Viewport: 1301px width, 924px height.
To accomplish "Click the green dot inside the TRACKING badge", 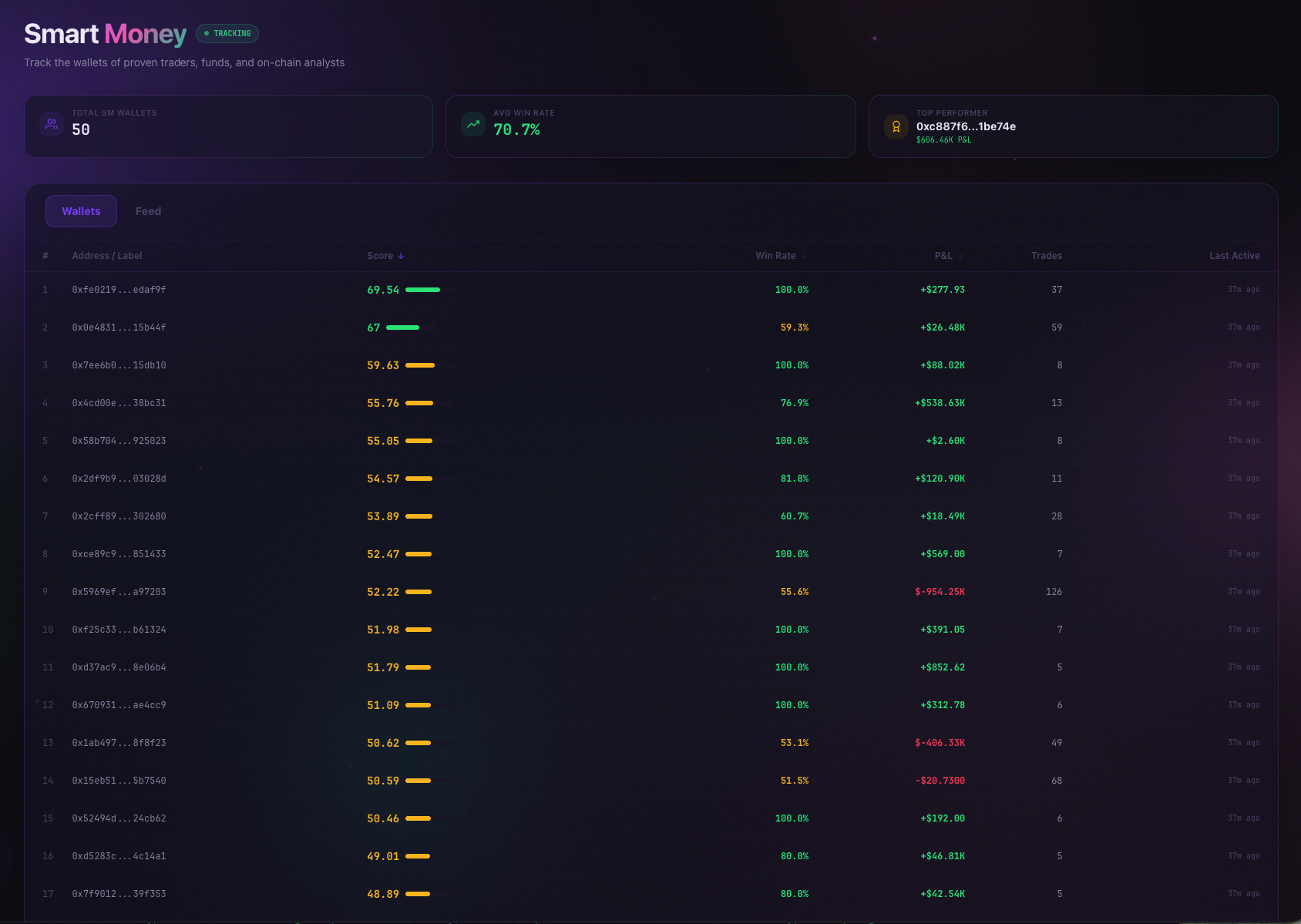I will click(205, 33).
